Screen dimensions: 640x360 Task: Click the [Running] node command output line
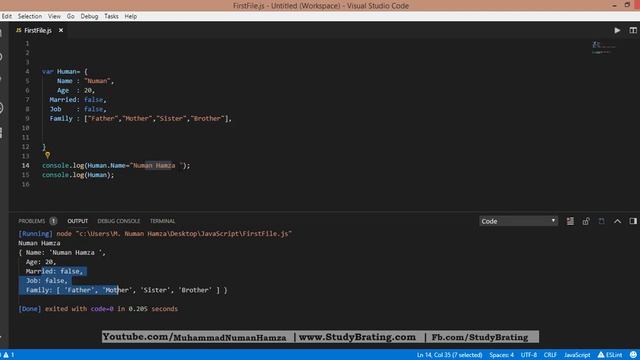point(155,233)
